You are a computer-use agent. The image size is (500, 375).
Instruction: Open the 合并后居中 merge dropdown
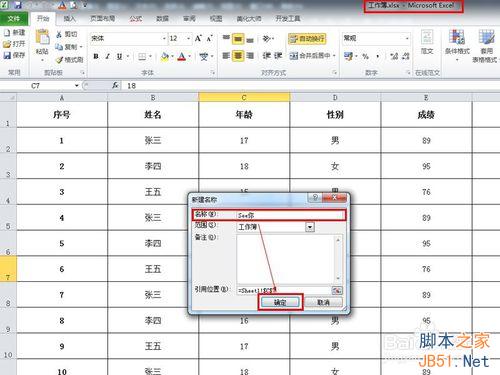pyautogui.click(x=334, y=56)
